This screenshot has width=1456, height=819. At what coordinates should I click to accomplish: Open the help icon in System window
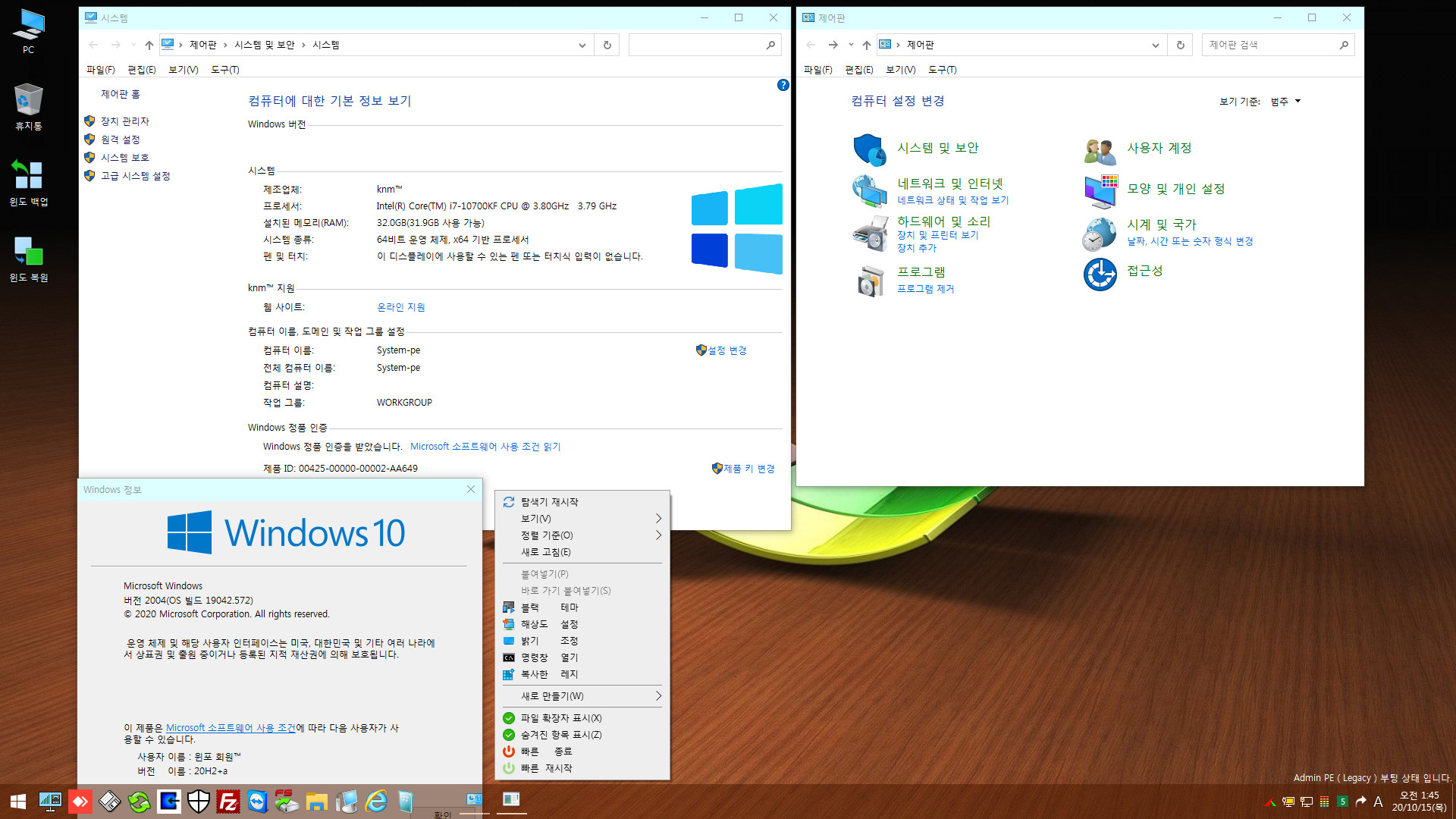coord(783,85)
